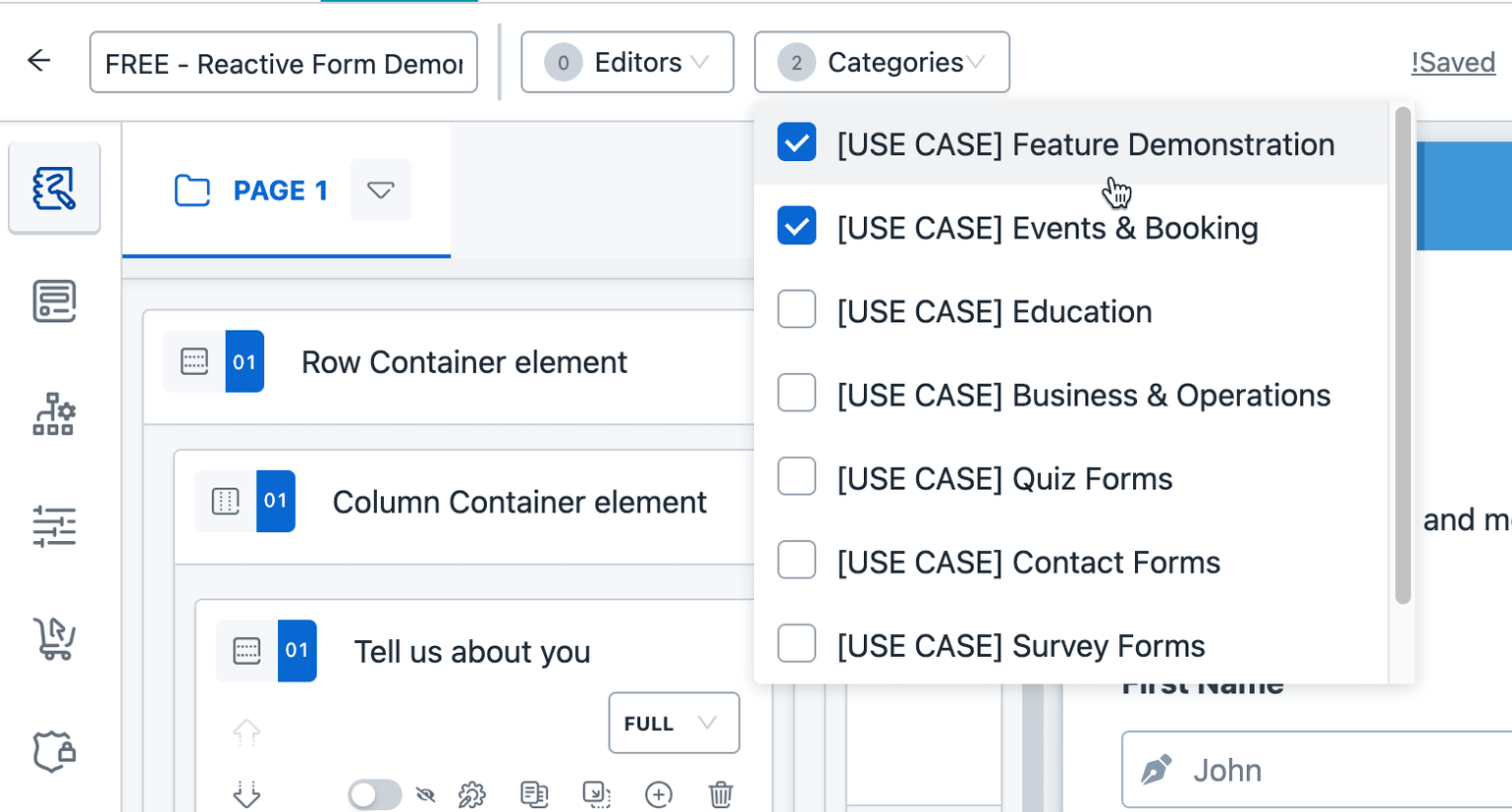Open the Editors dropdown
This screenshot has height=812, width=1512.
pyautogui.click(x=626, y=62)
